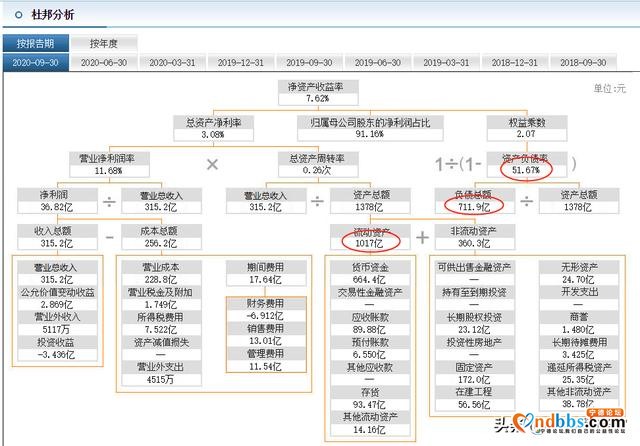The width and height of the screenshot is (640, 446).
Task: Click the 长期股权投资 23.12亿 cell
Action: tap(474, 323)
